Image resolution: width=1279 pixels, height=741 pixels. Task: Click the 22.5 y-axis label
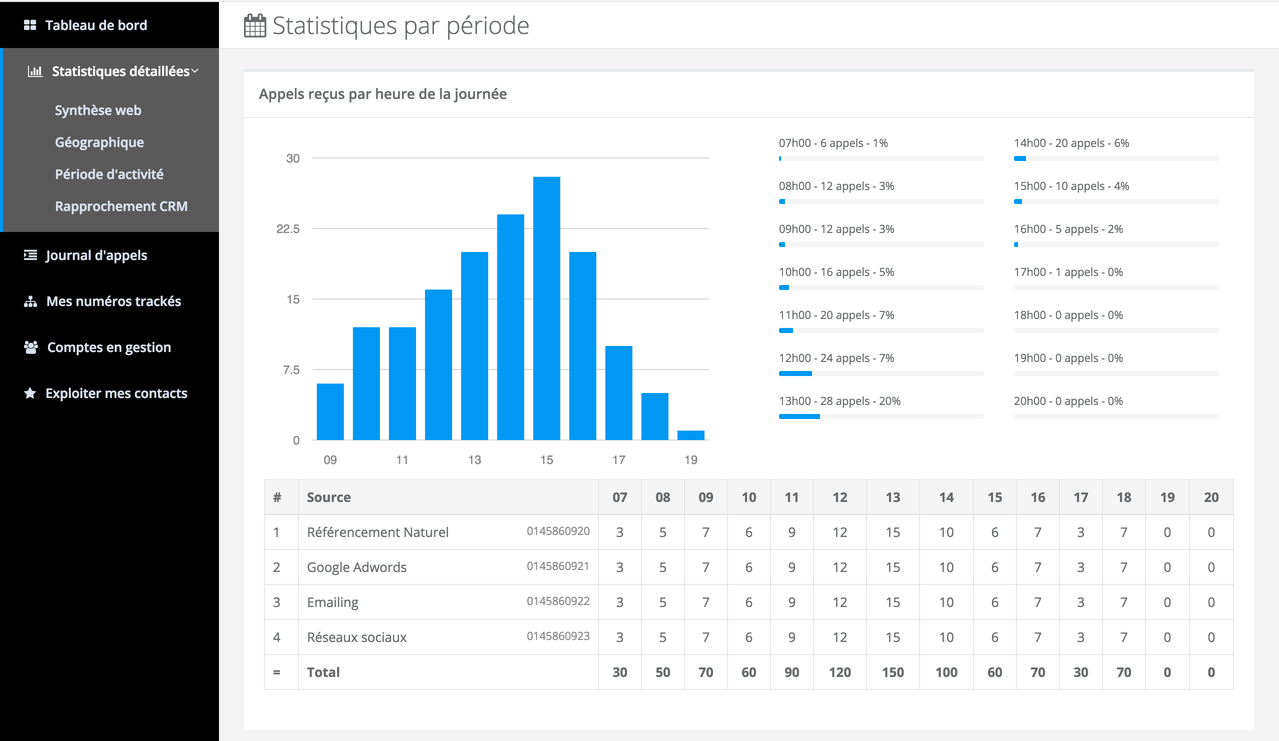(x=288, y=229)
